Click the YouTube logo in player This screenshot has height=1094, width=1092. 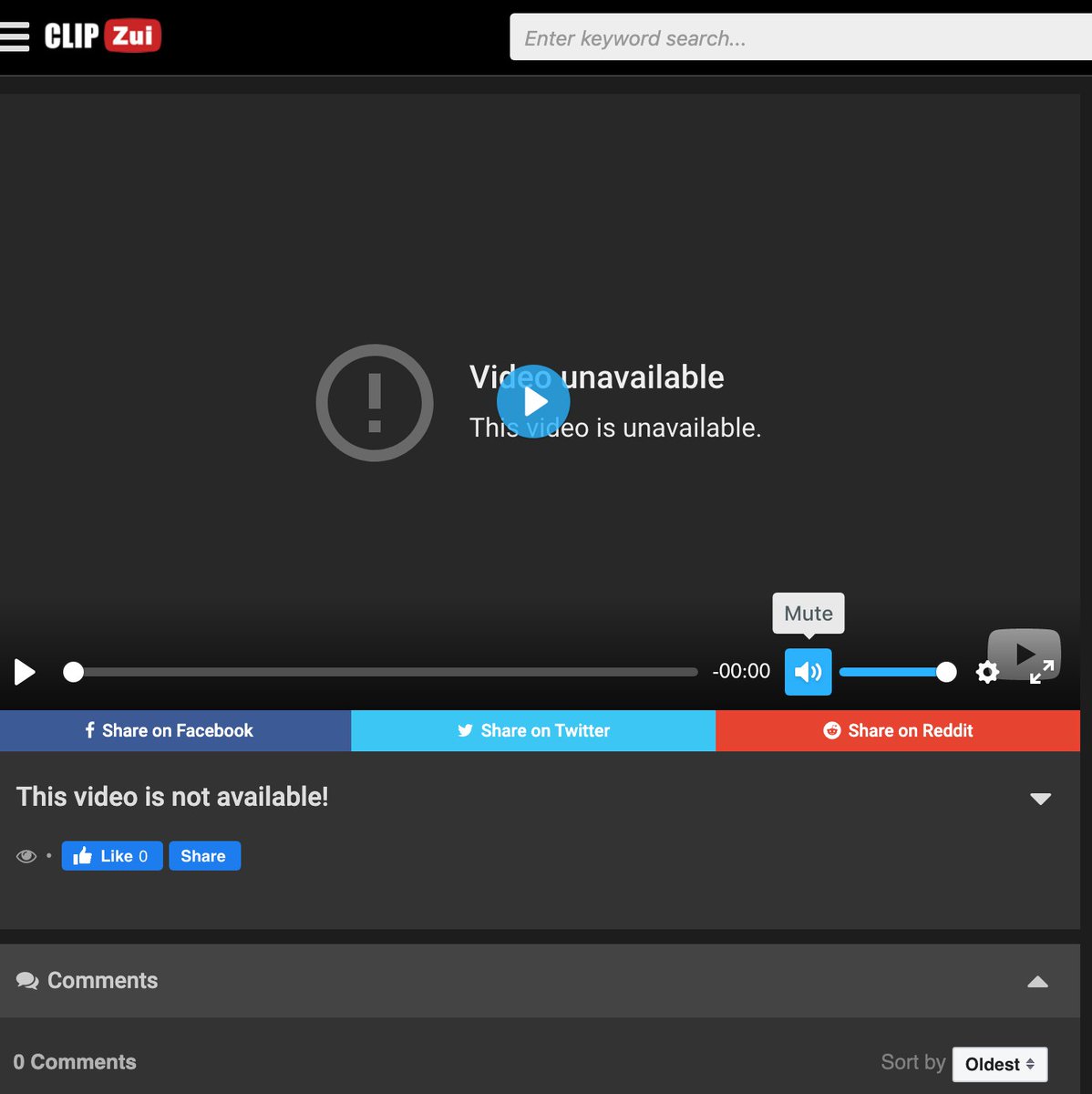coord(1024,652)
